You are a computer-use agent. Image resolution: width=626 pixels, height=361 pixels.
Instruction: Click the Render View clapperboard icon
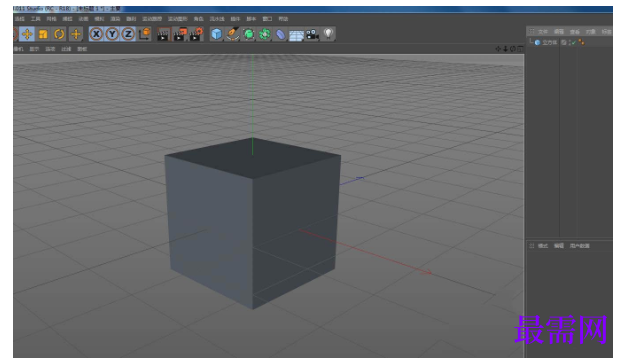[162, 34]
